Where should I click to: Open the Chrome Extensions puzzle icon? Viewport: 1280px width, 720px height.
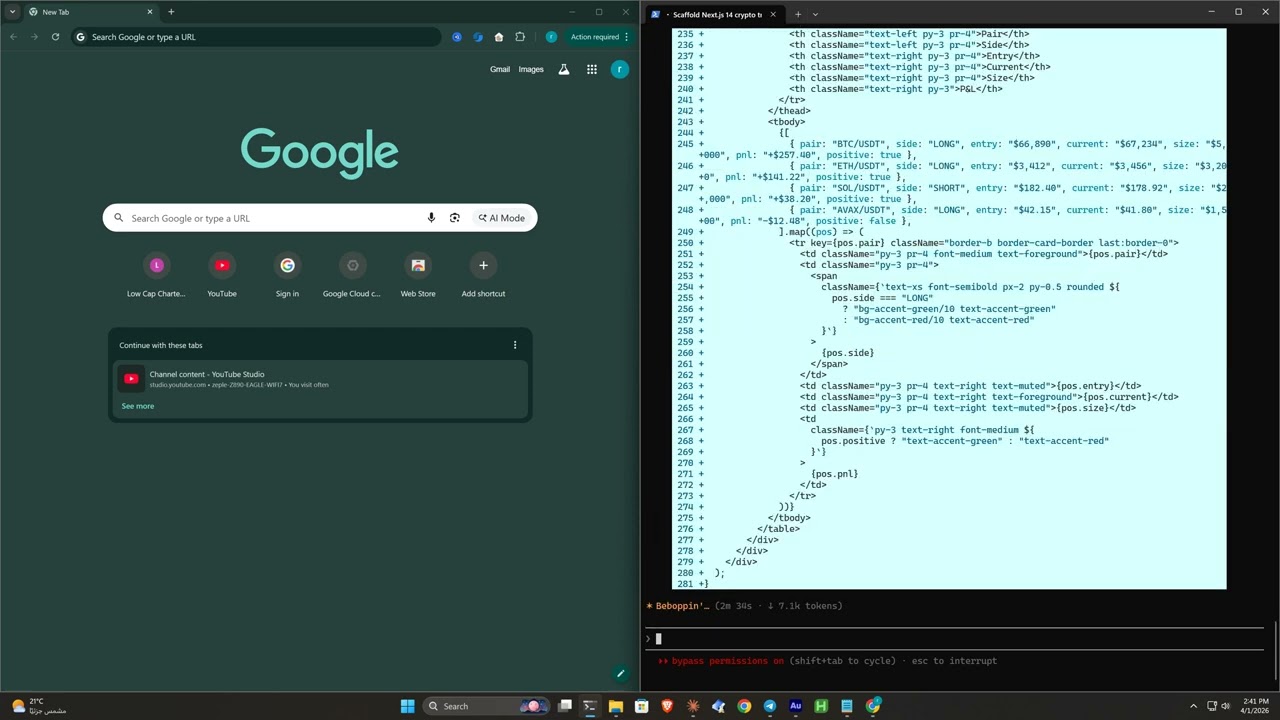(520, 37)
